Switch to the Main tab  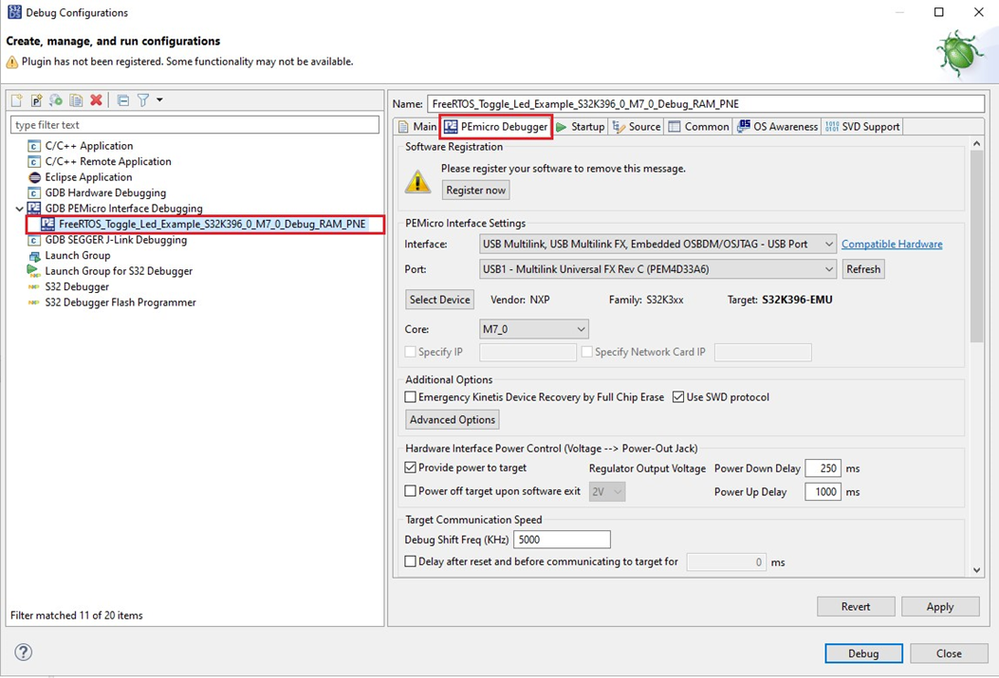417,127
